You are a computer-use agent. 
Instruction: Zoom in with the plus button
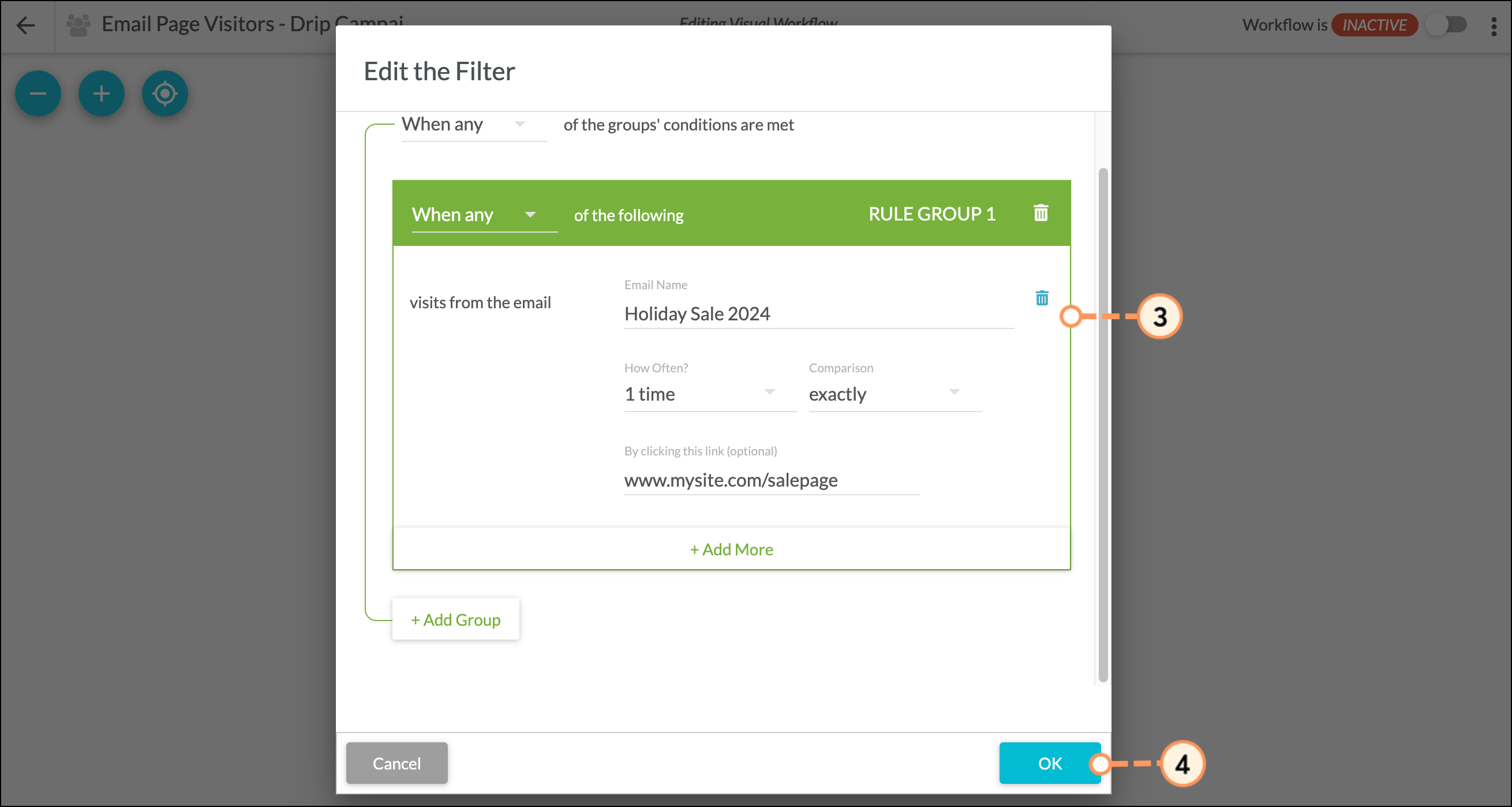[102, 94]
